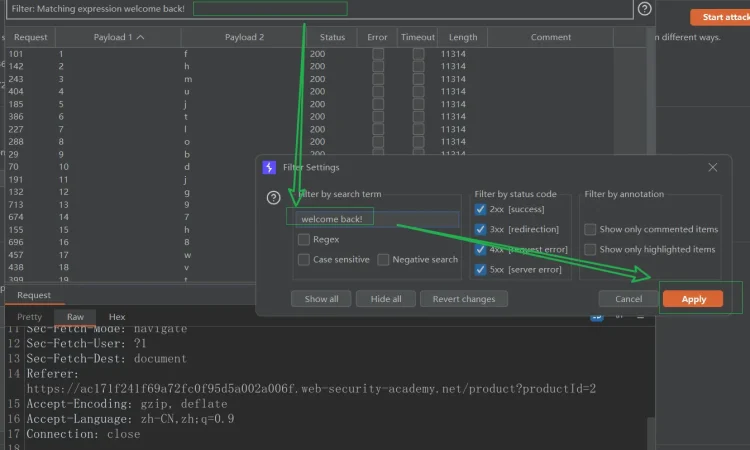Check Show only highlighted items
Screen dimensions: 750x450
590,249
